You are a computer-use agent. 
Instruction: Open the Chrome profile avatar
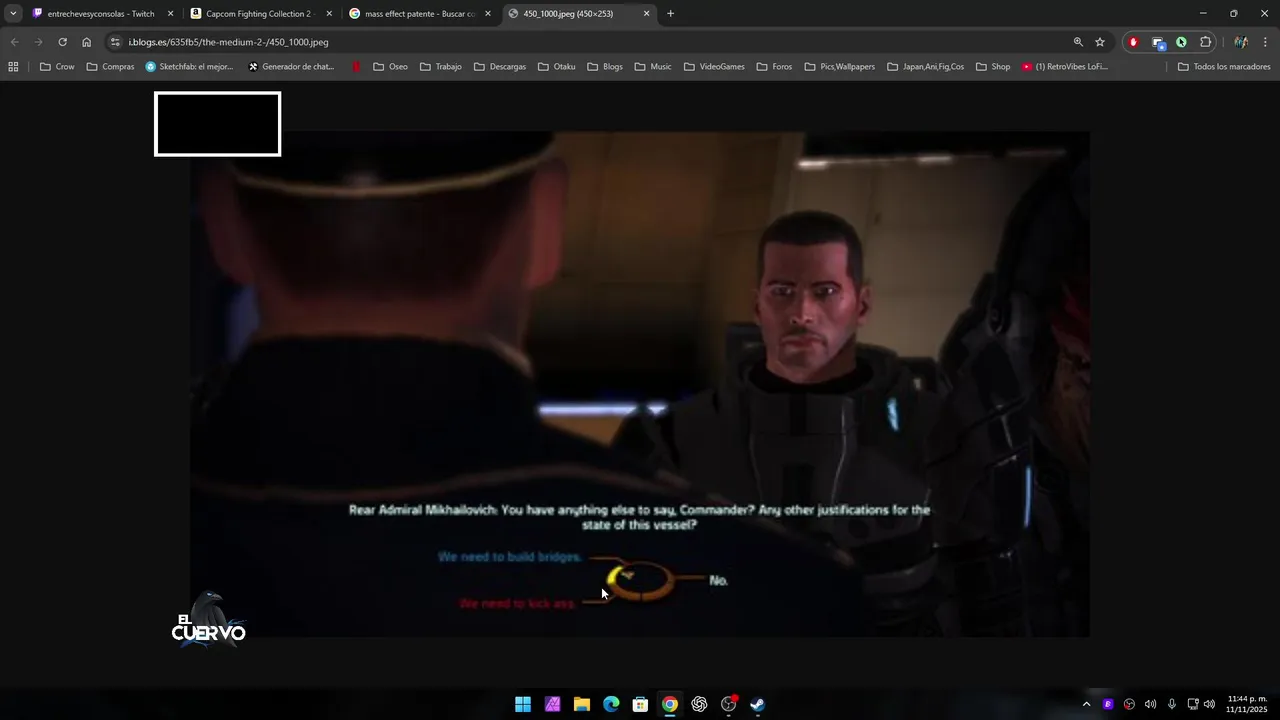tap(1240, 42)
